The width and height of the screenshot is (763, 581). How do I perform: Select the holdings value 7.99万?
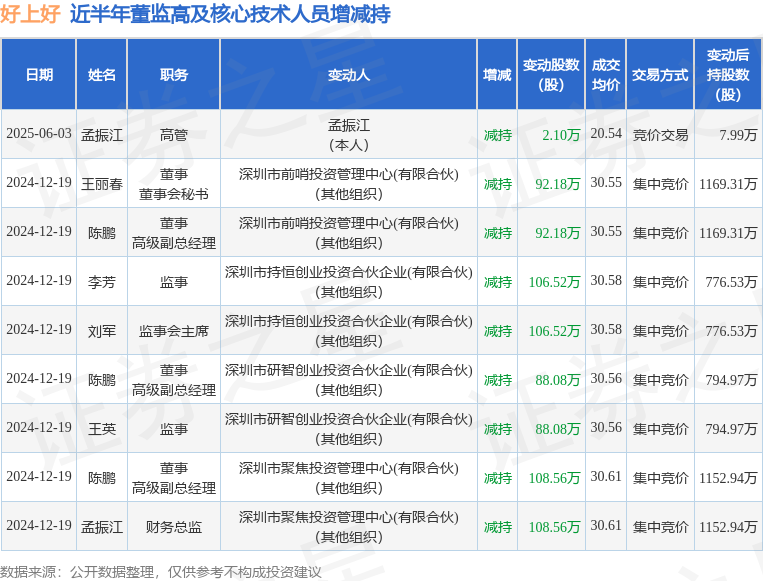point(738,135)
